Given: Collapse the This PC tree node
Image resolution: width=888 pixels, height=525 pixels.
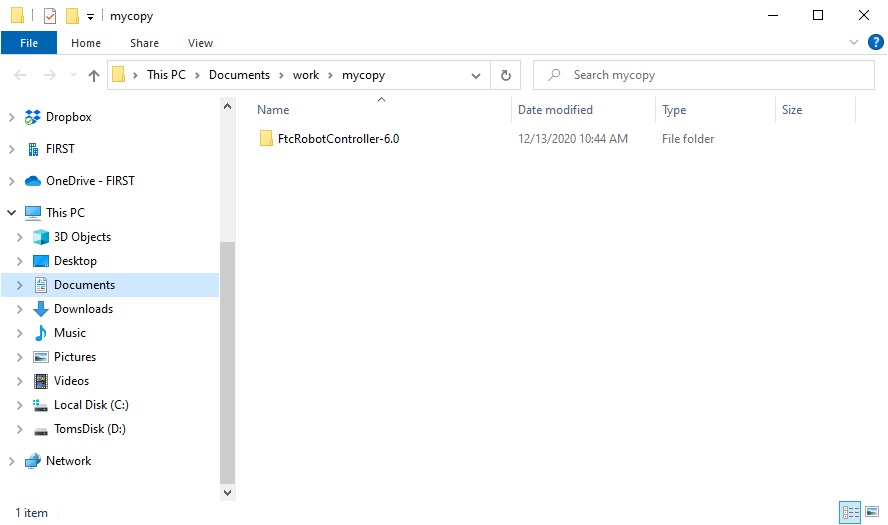Looking at the screenshot, I should [11, 213].
